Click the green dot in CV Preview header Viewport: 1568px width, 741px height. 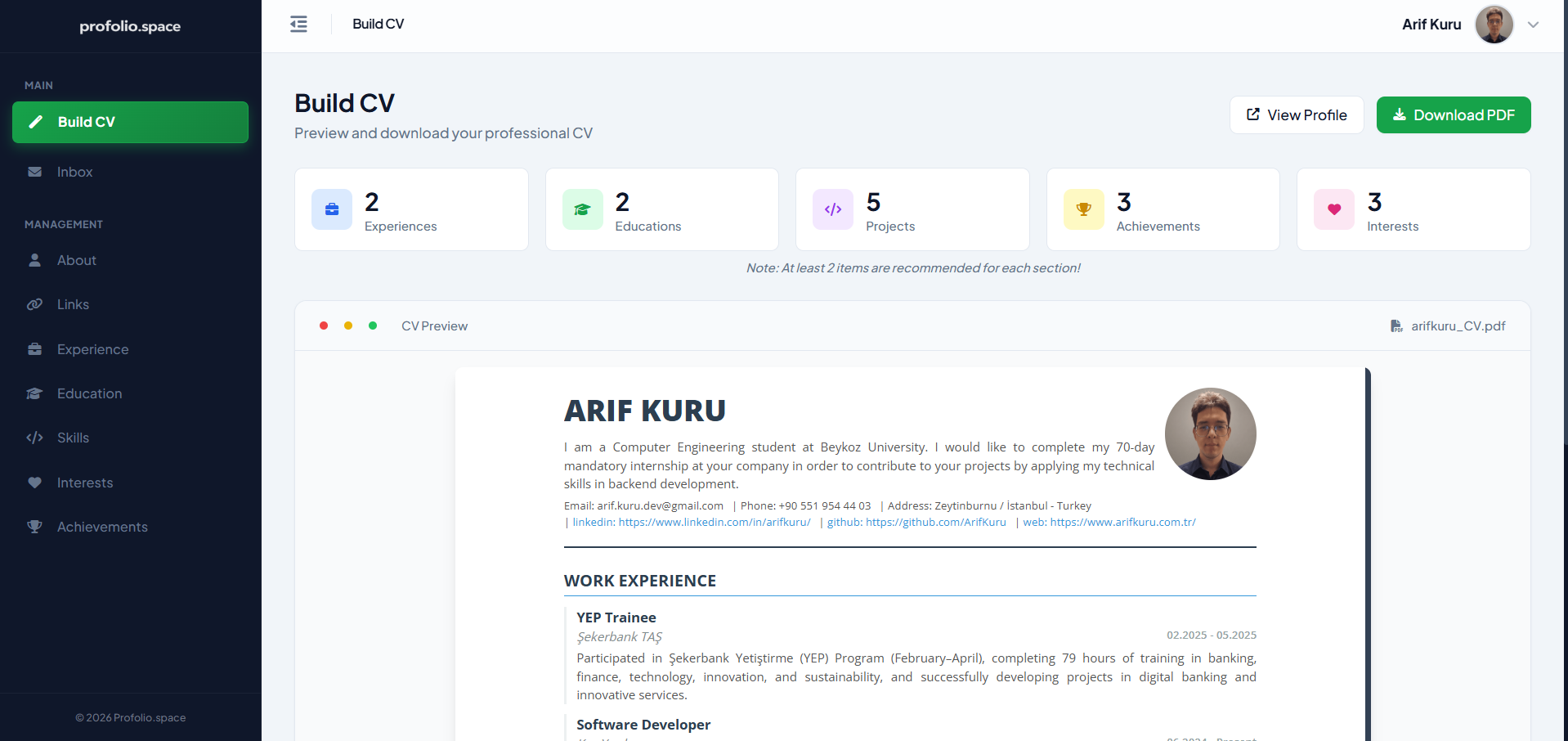373,326
